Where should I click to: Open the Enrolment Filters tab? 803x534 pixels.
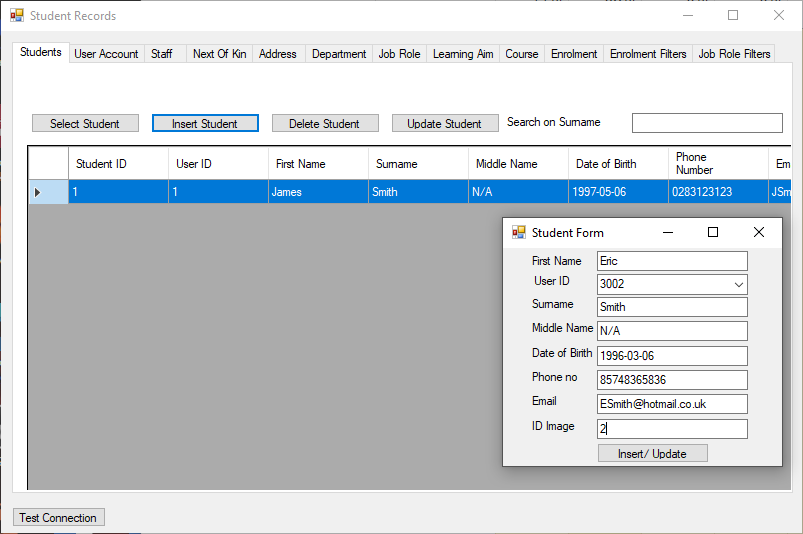(x=648, y=54)
